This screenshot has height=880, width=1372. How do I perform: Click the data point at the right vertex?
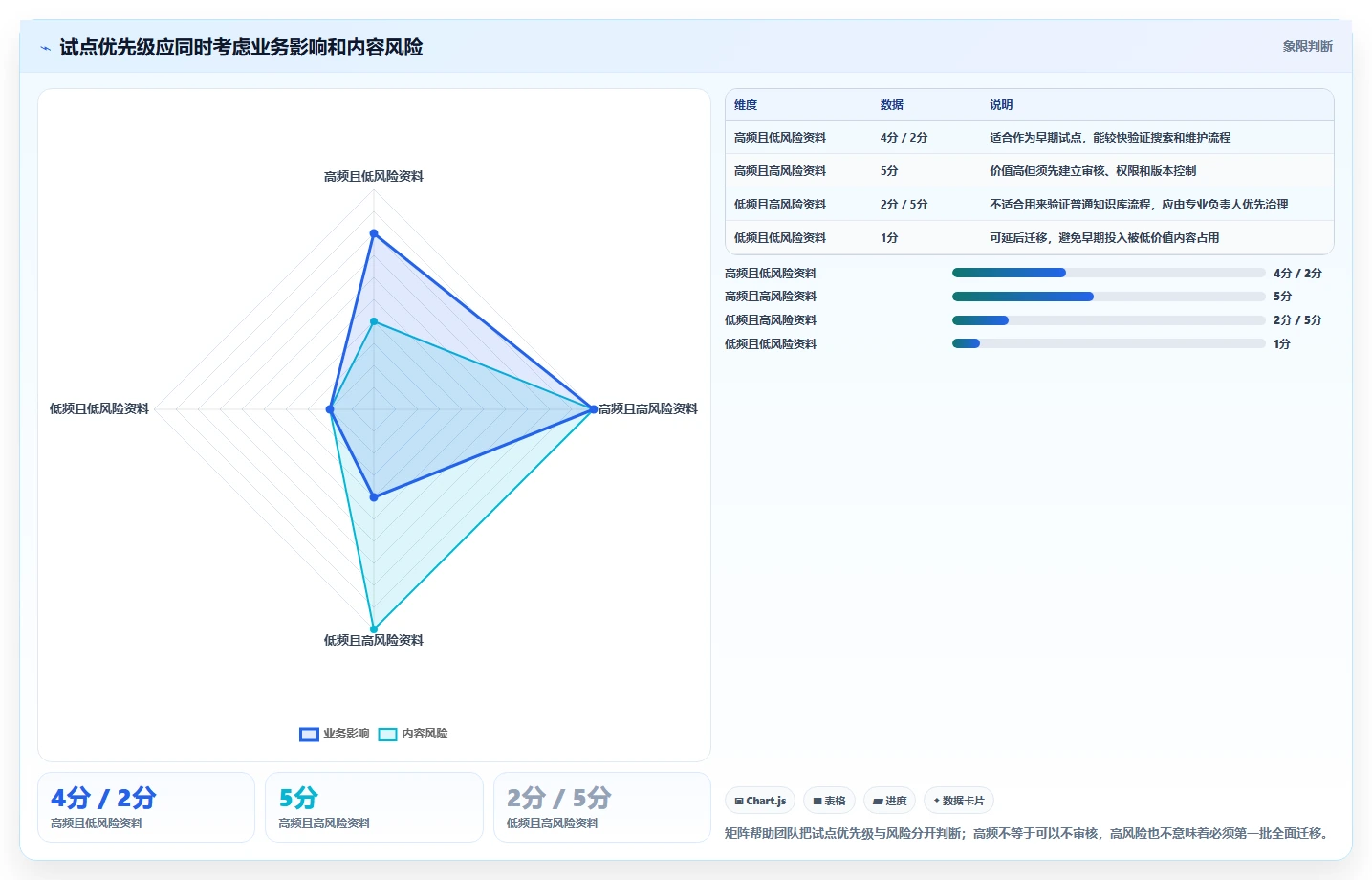(594, 409)
